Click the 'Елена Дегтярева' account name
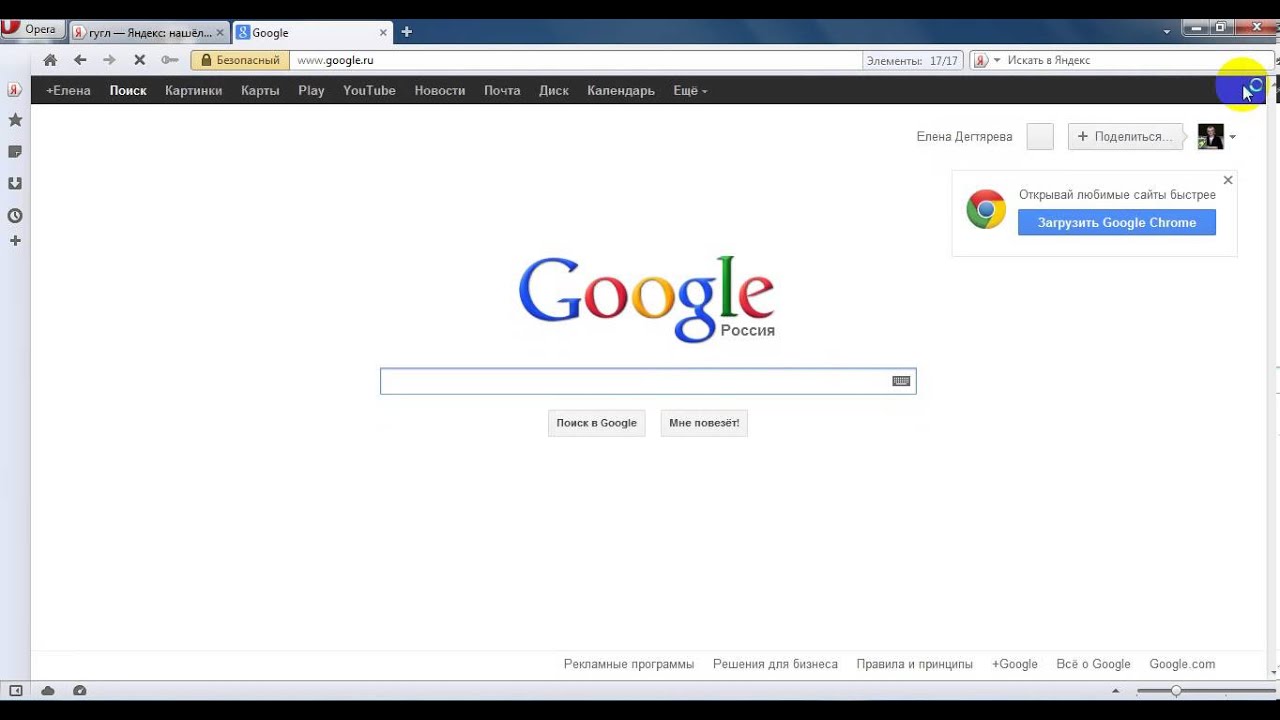This screenshot has height=720, width=1280. click(x=964, y=137)
